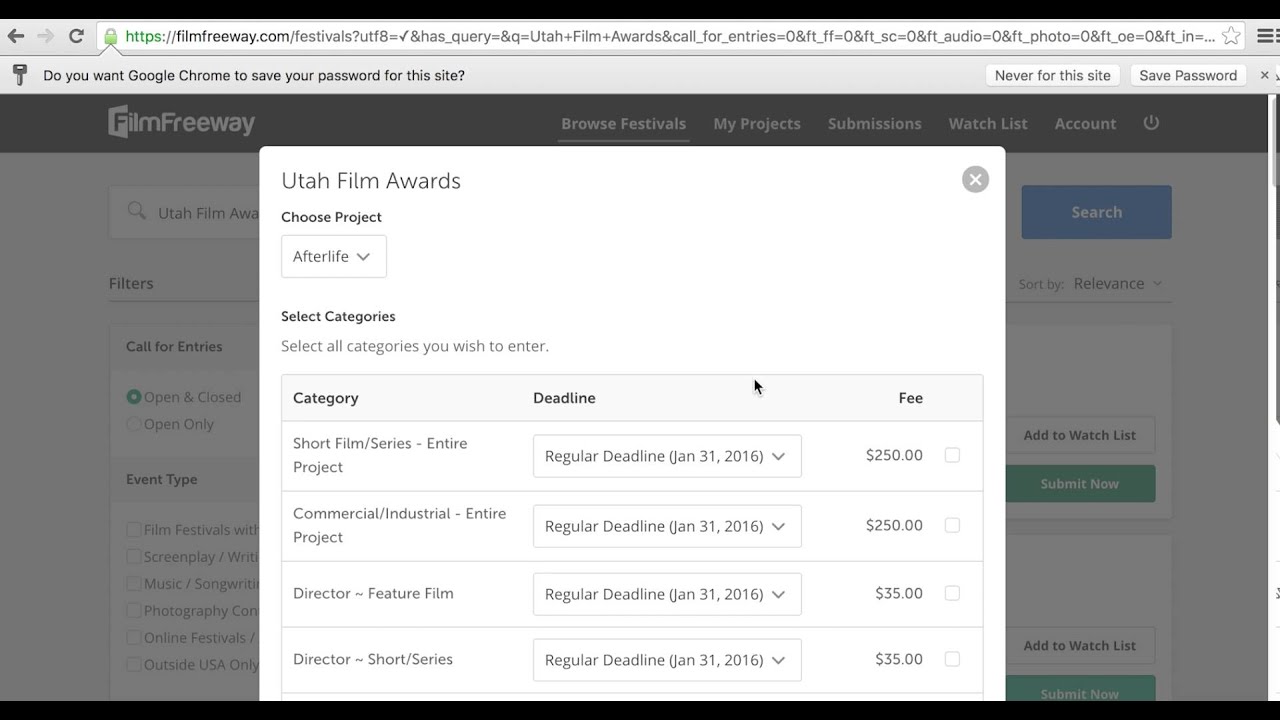Viewport: 1280px width, 720px height.
Task: Toggle Screenplay / Writing event type checkbox
Action: 134,557
